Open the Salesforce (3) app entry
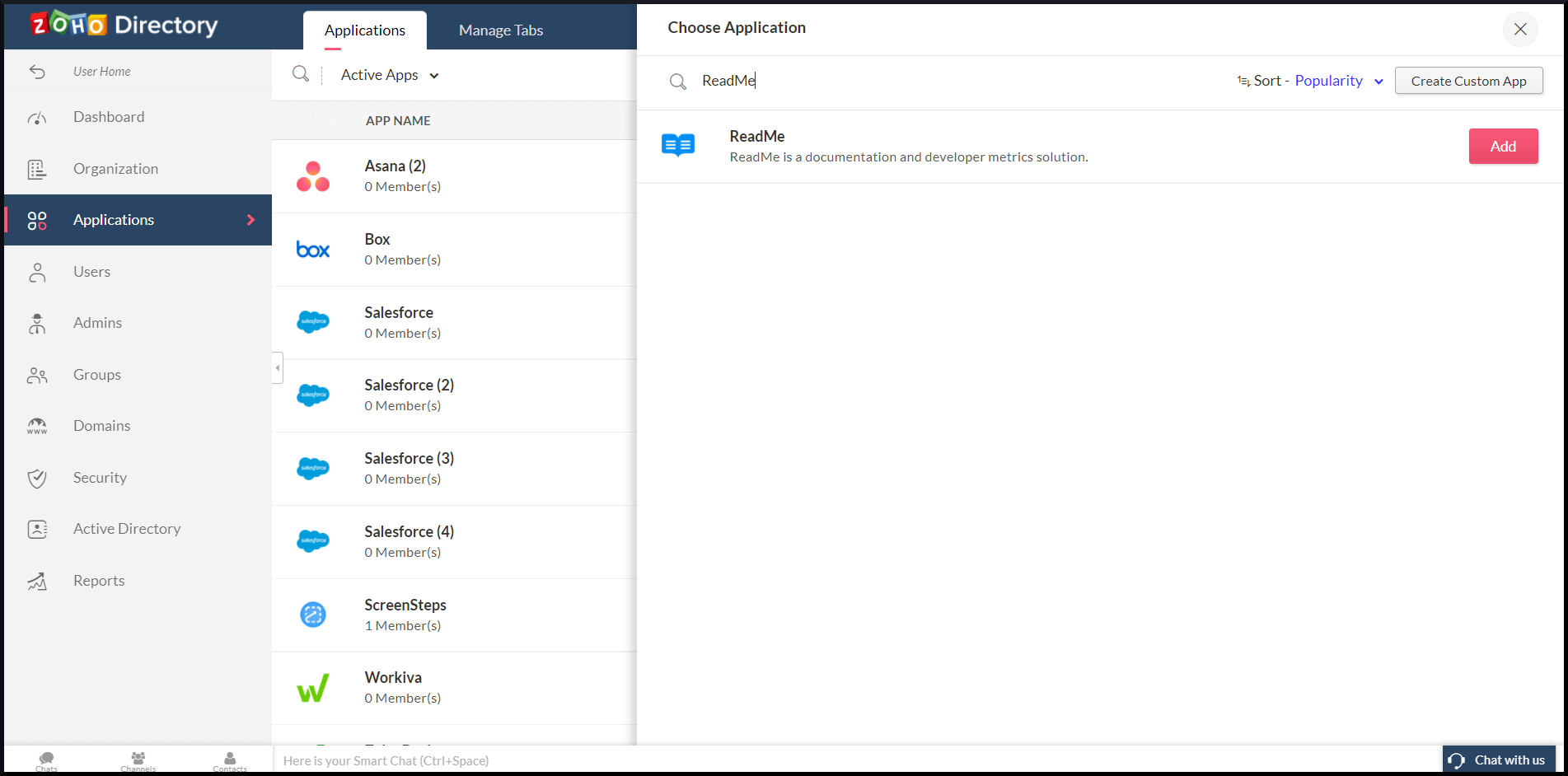 [454, 469]
